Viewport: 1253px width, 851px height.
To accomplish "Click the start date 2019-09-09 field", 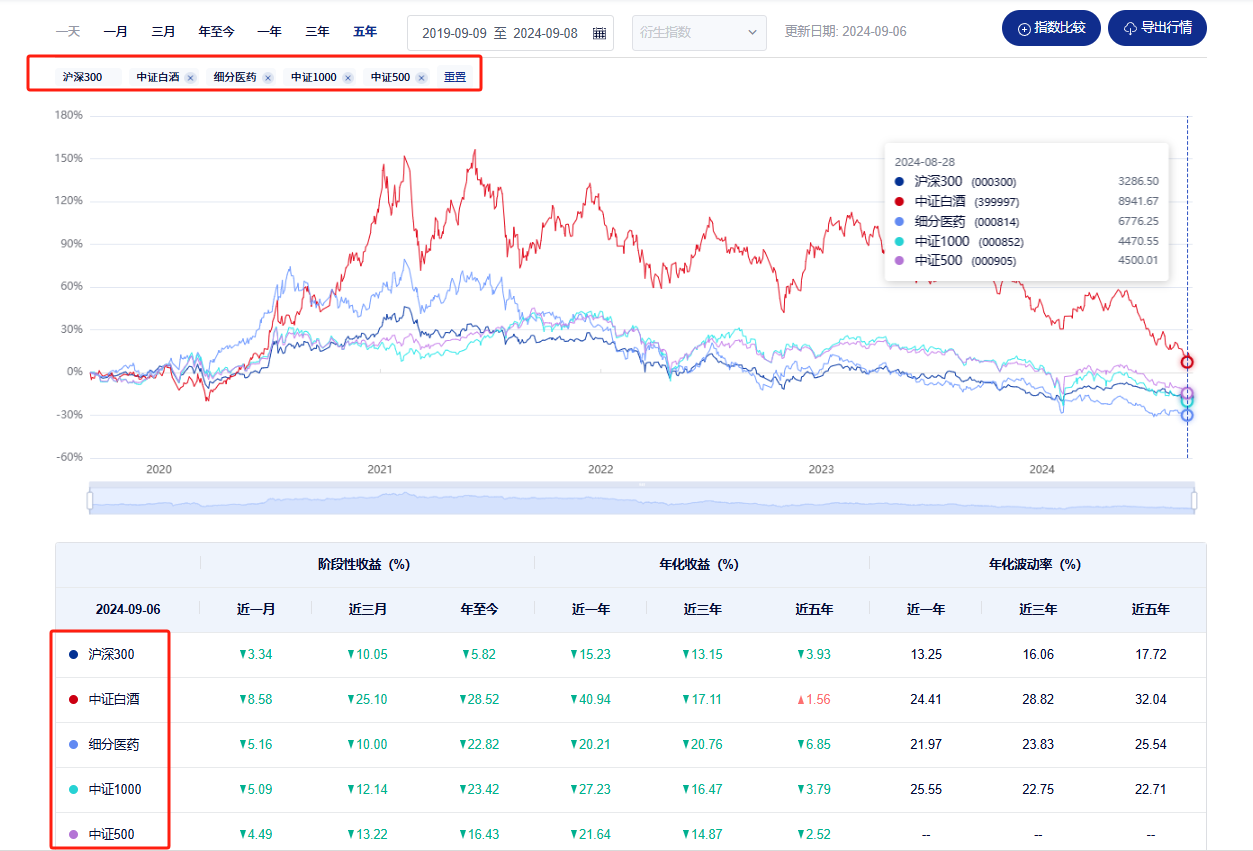I will (454, 33).
